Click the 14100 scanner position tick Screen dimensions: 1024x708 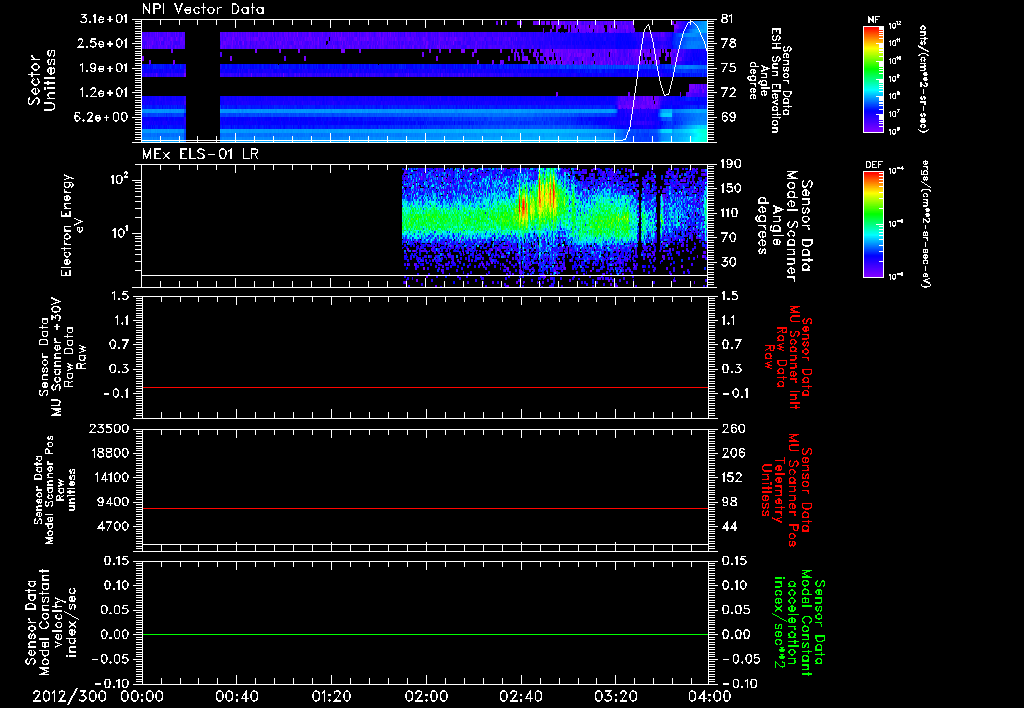click(x=109, y=477)
